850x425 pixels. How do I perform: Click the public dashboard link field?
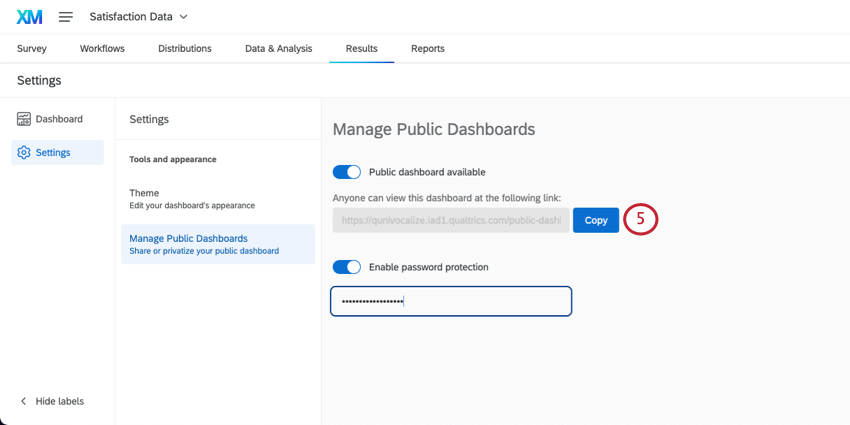451,220
